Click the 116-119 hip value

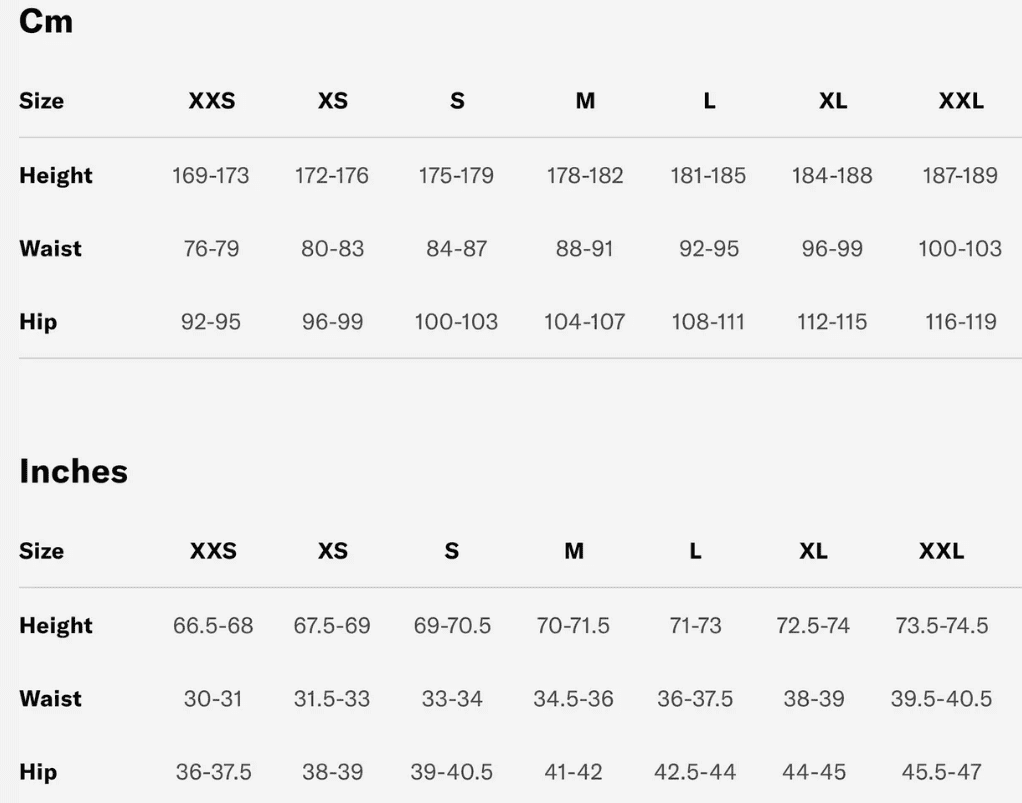pyautogui.click(x=960, y=322)
